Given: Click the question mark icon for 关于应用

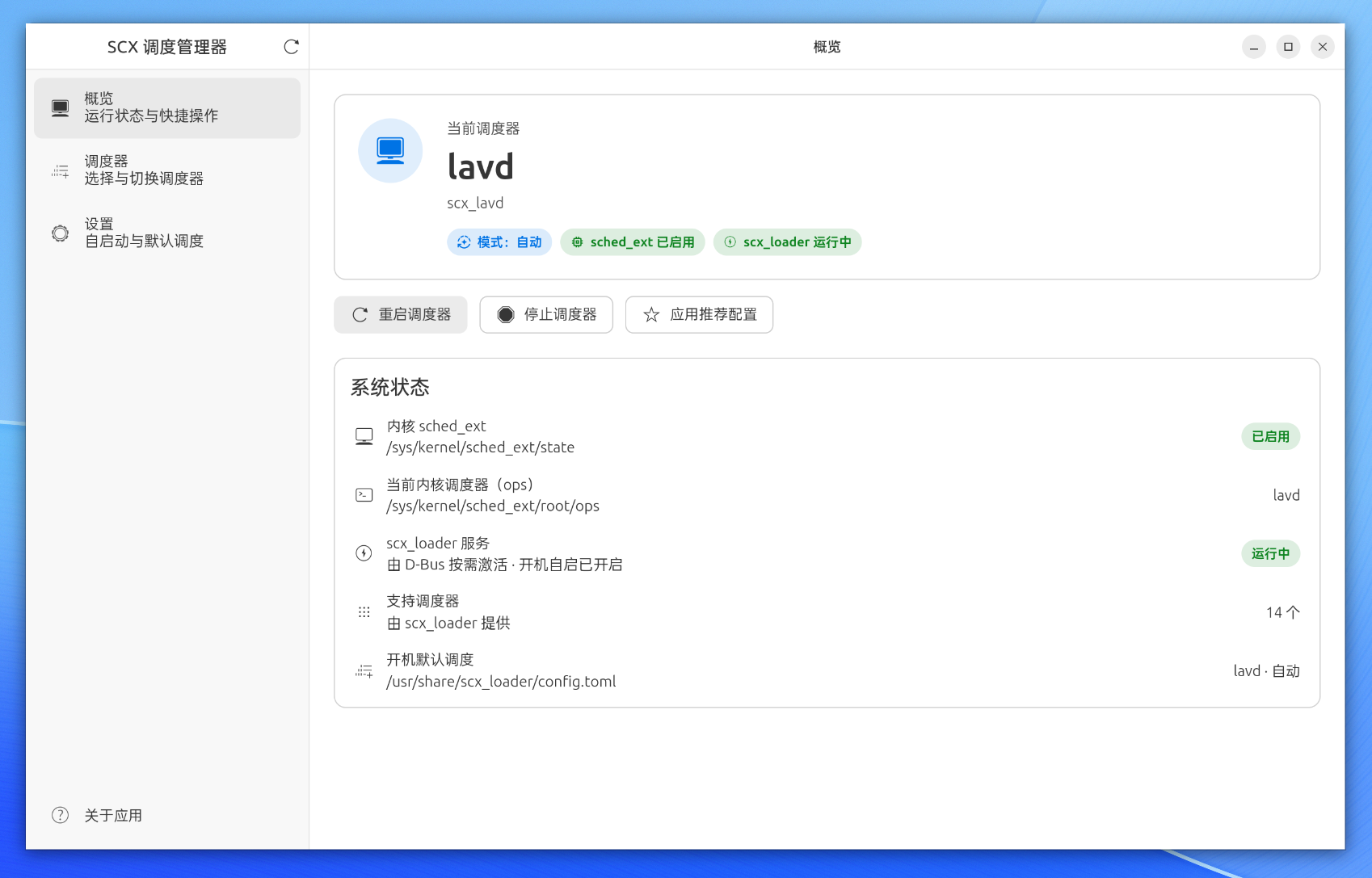Looking at the screenshot, I should pos(60,815).
